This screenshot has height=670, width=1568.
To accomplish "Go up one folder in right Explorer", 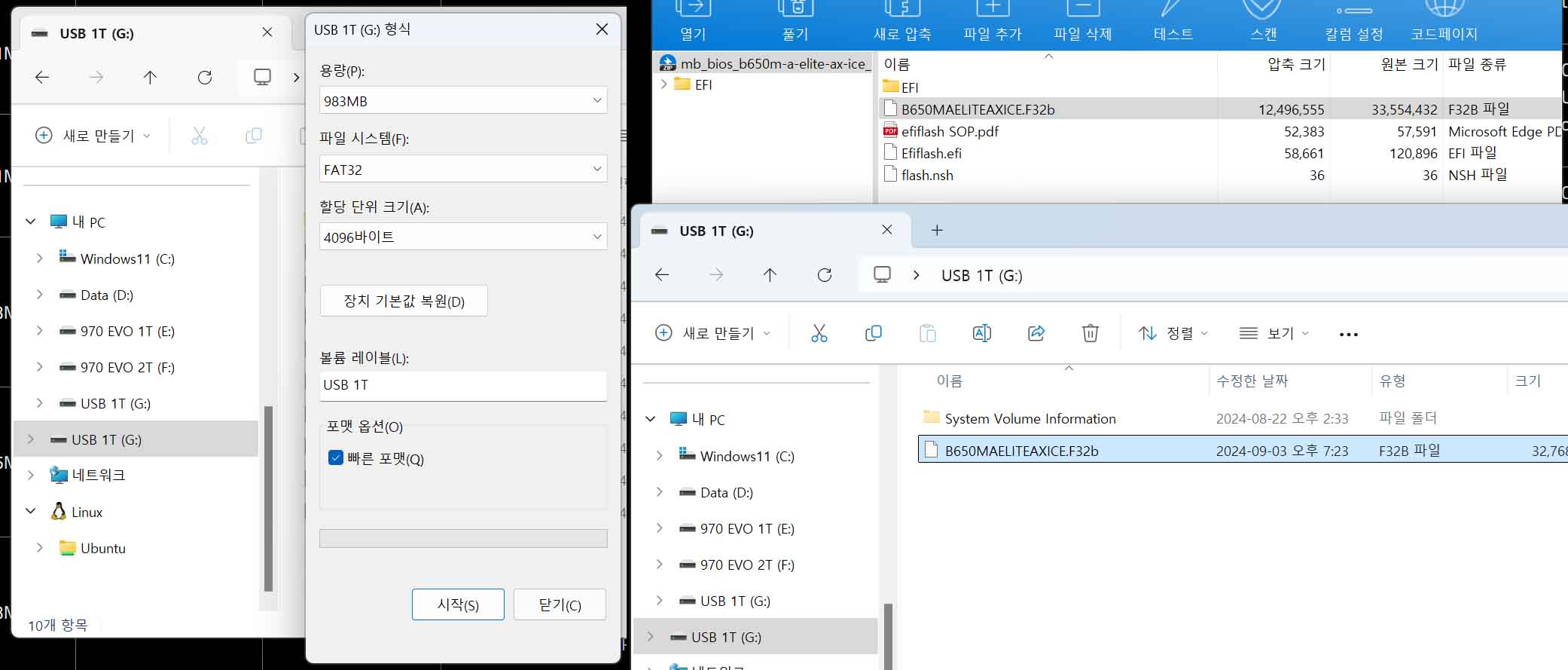I will pyautogui.click(x=770, y=275).
